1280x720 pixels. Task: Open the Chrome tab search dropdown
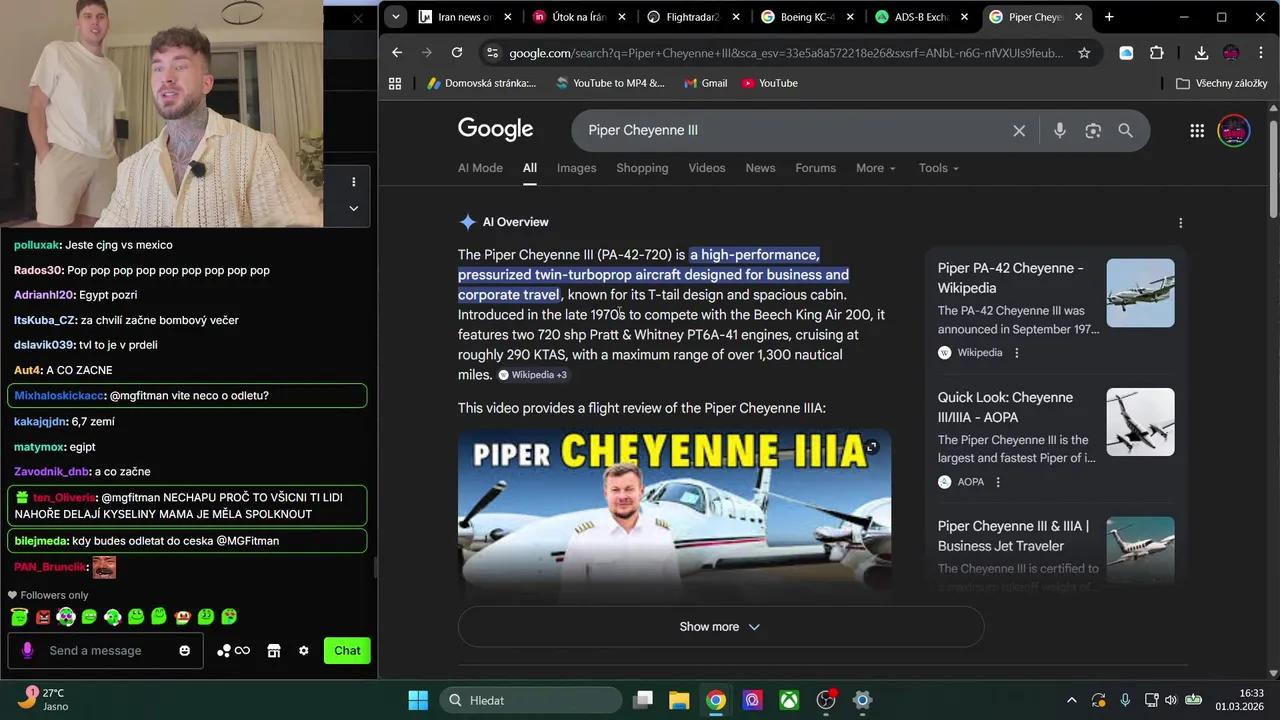[396, 17]
